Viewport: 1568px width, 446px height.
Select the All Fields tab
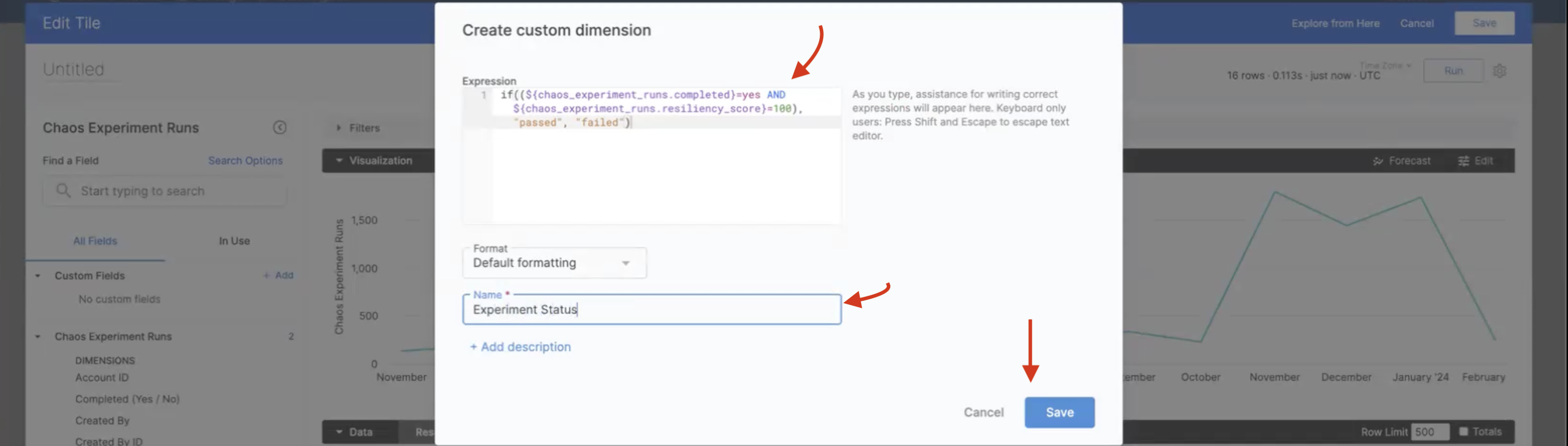95,241
